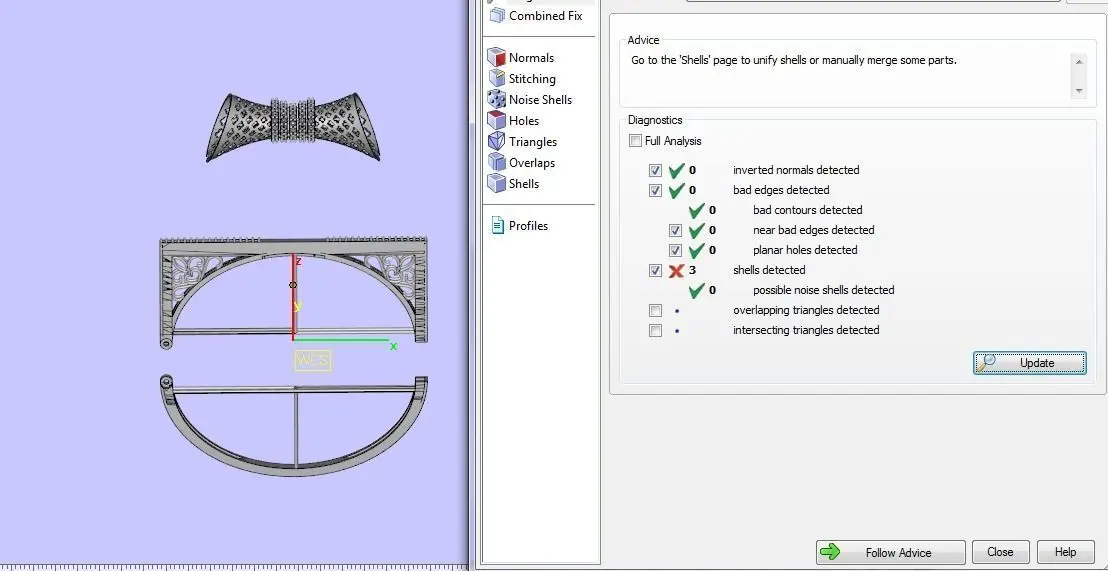This screenshot has height=571, width=1108.
Task: Open the Profiles page
Action: [528, 225]
